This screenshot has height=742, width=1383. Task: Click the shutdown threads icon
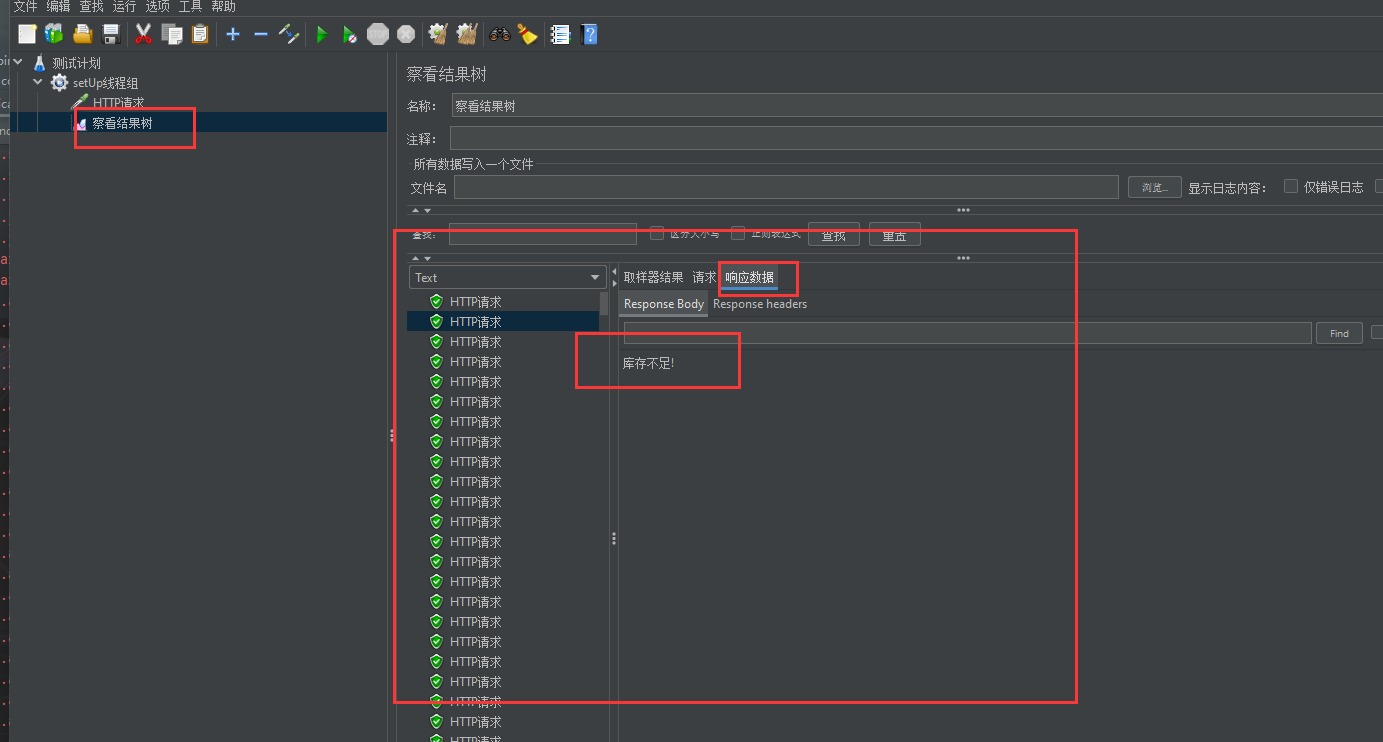[405, 35]
